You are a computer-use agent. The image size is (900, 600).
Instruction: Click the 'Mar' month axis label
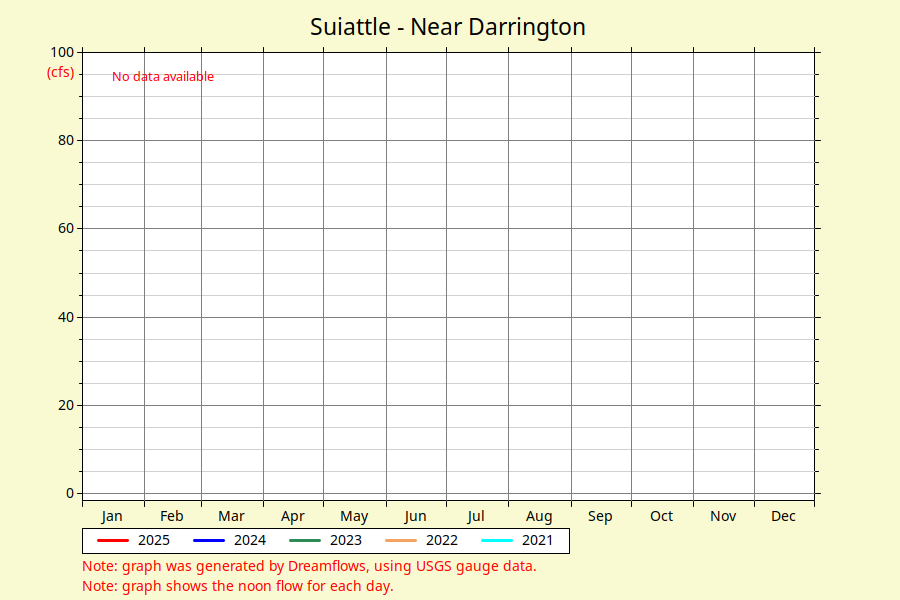pyautogui.click(x=231, y=516)
